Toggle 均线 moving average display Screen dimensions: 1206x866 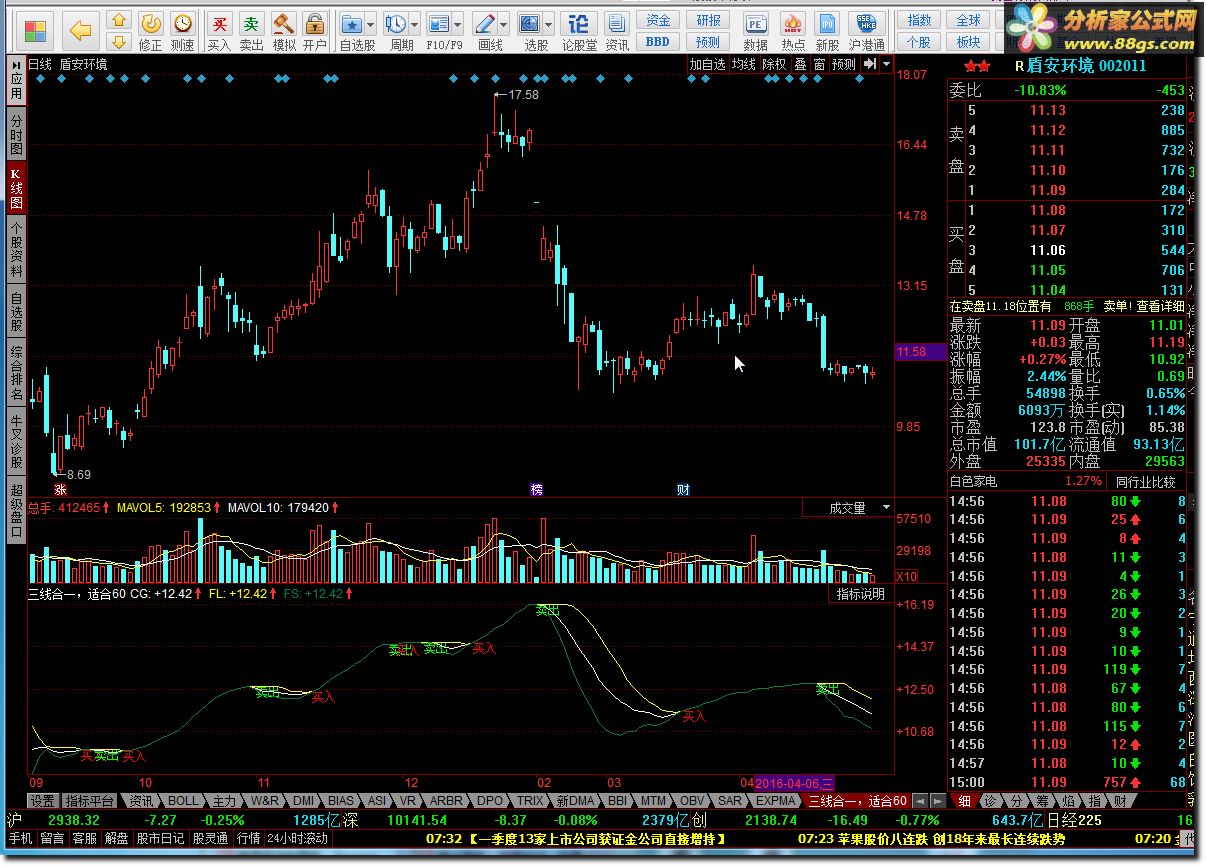(x=743, y=64)
